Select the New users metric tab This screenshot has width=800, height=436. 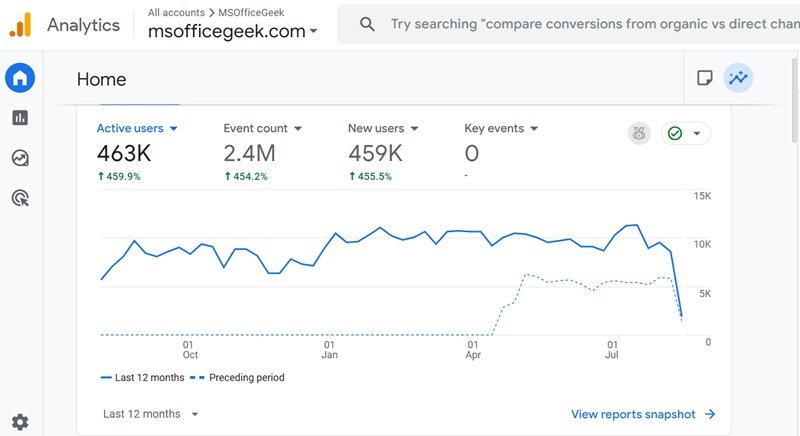(x=383, y=128)
